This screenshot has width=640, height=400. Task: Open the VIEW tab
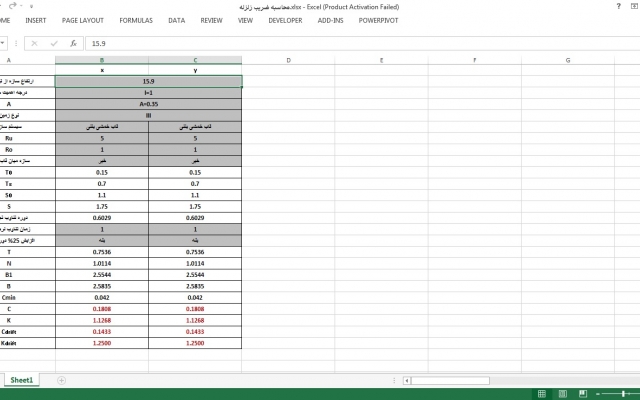pos(245,20)
